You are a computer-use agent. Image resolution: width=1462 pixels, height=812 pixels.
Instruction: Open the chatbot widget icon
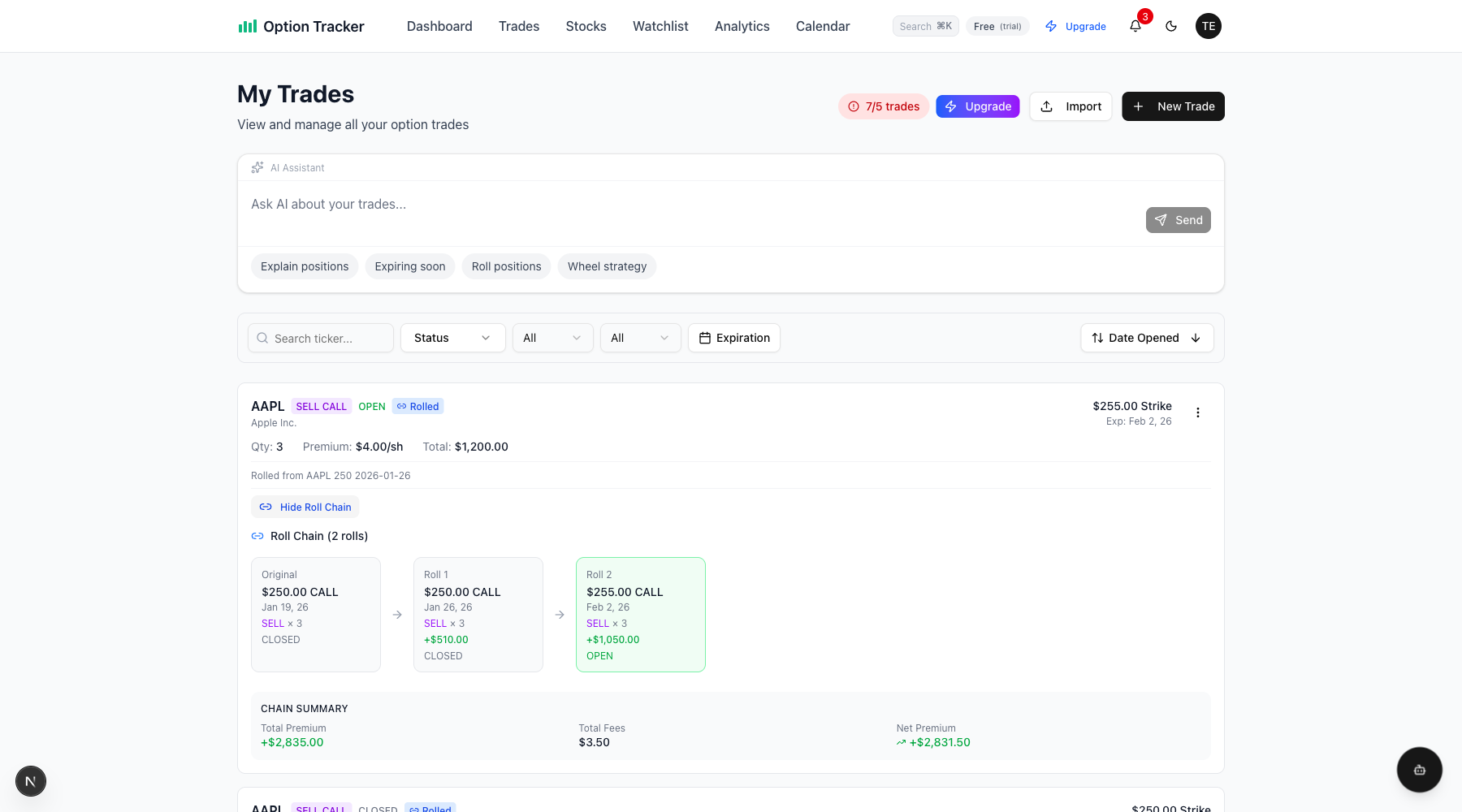tap(1419, 770)
